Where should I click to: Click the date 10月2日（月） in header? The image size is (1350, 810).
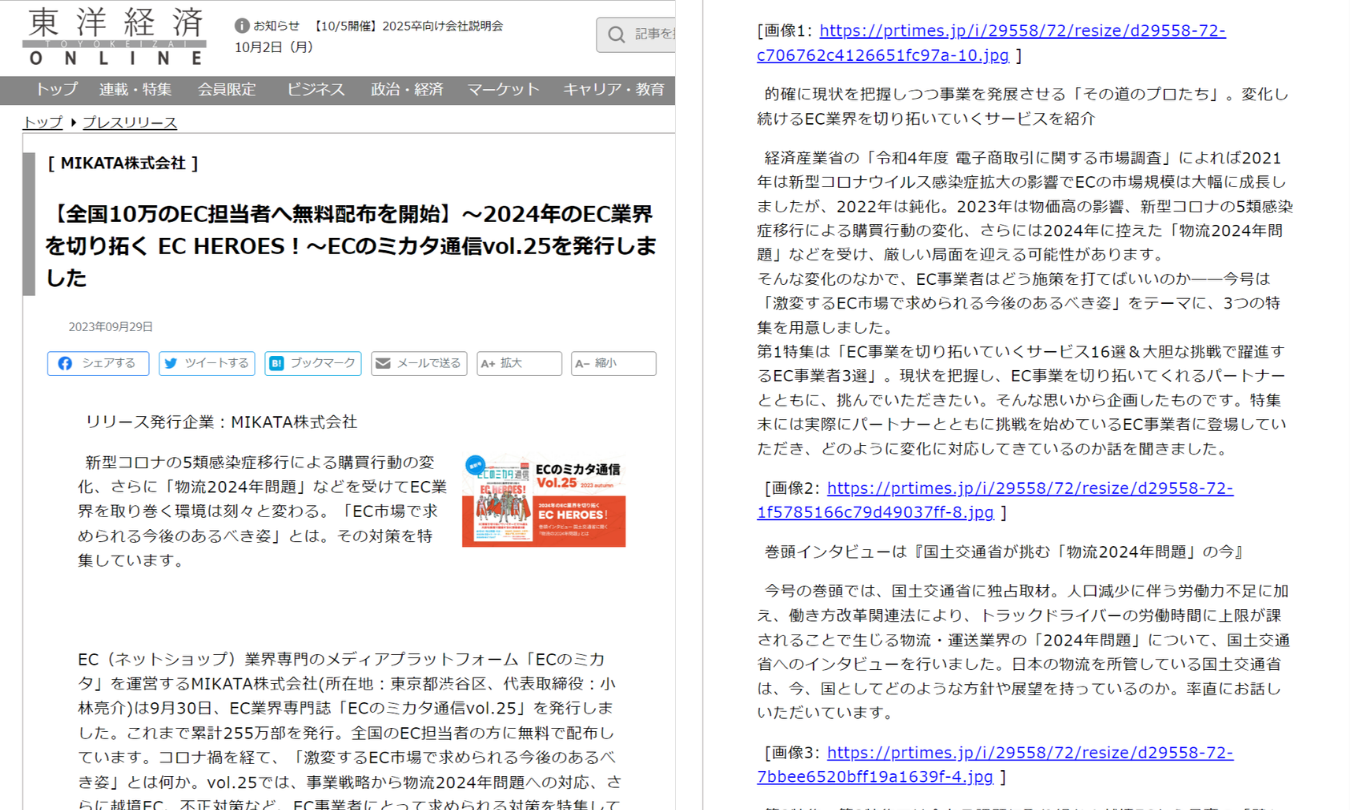tap(274, 47)
